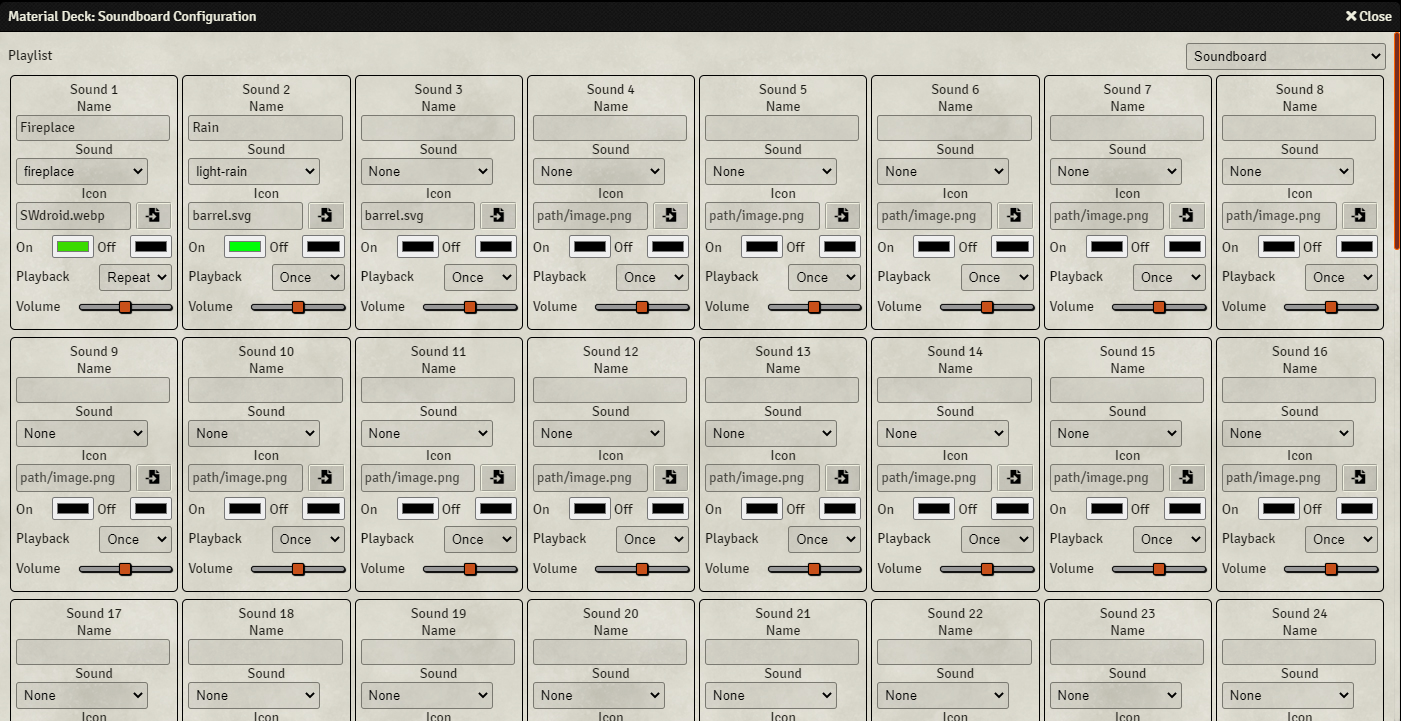The image size is (1401, 721).
Task: Pick Sound 2 Off color swatch
Action: 323,247
